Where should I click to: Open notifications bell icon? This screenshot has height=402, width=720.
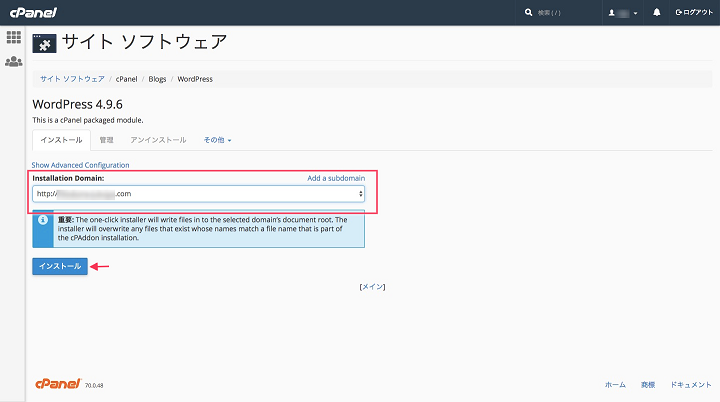pyautogui.click(x=657, y=12)
